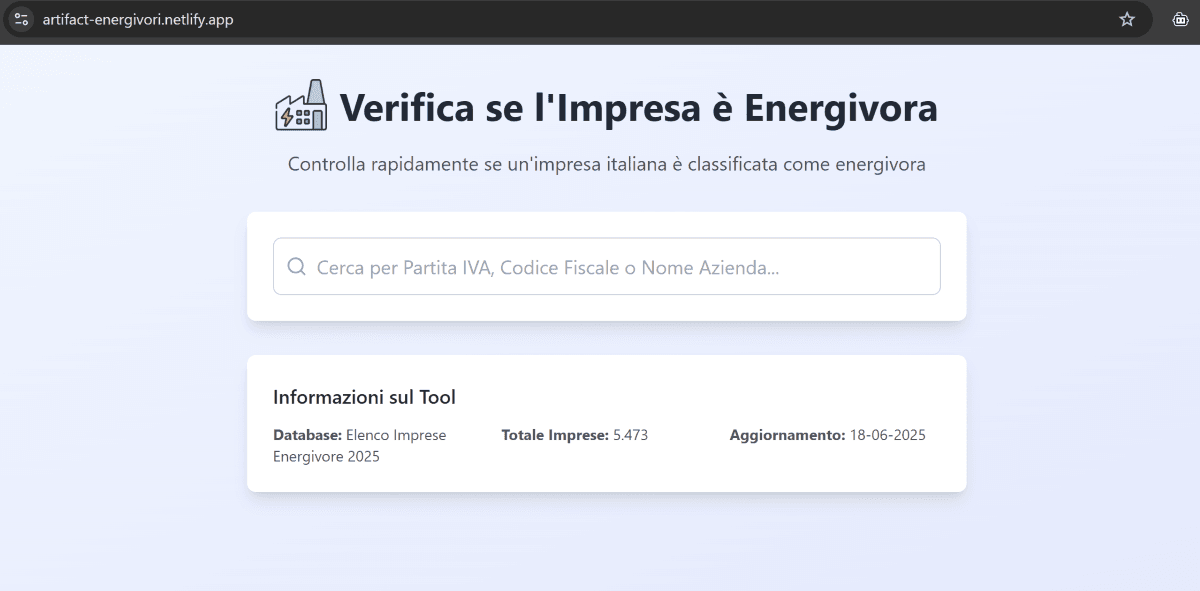Click the "Aggiornamento:" label
The image size is (1200, 591).
pyautogui.click(x=787, y=435)
